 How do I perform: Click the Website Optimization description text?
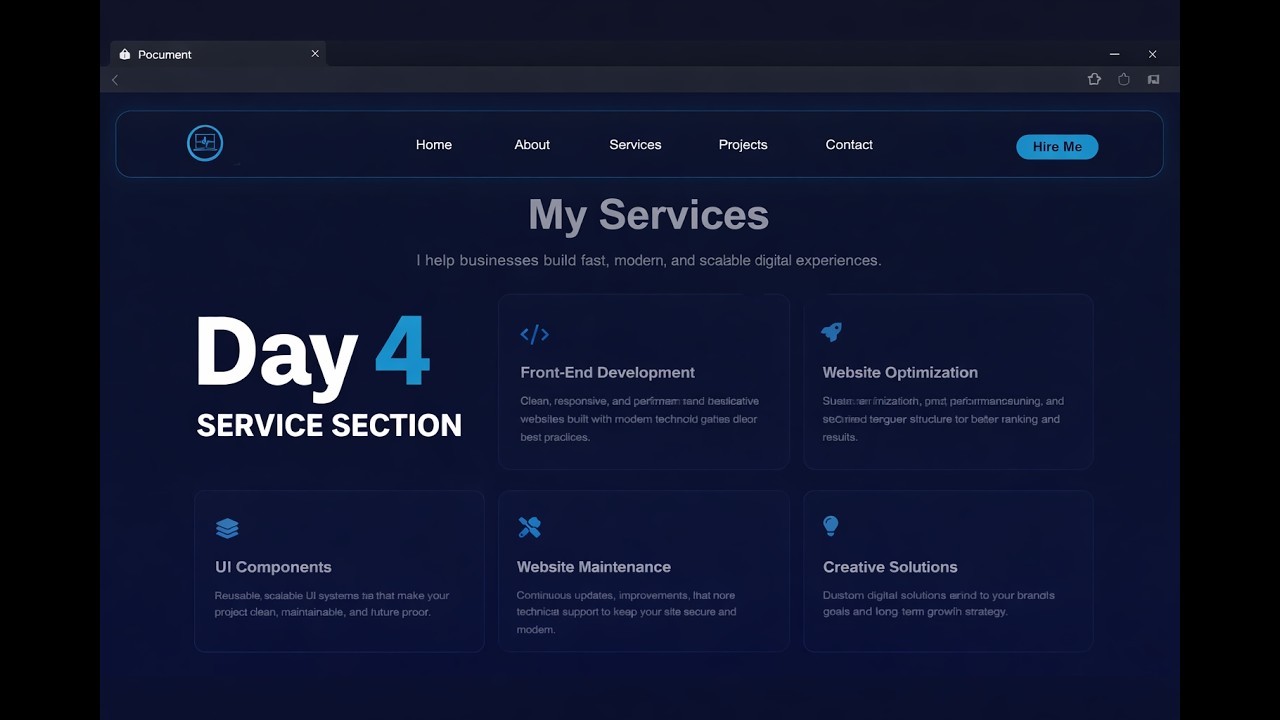[943, 419]
